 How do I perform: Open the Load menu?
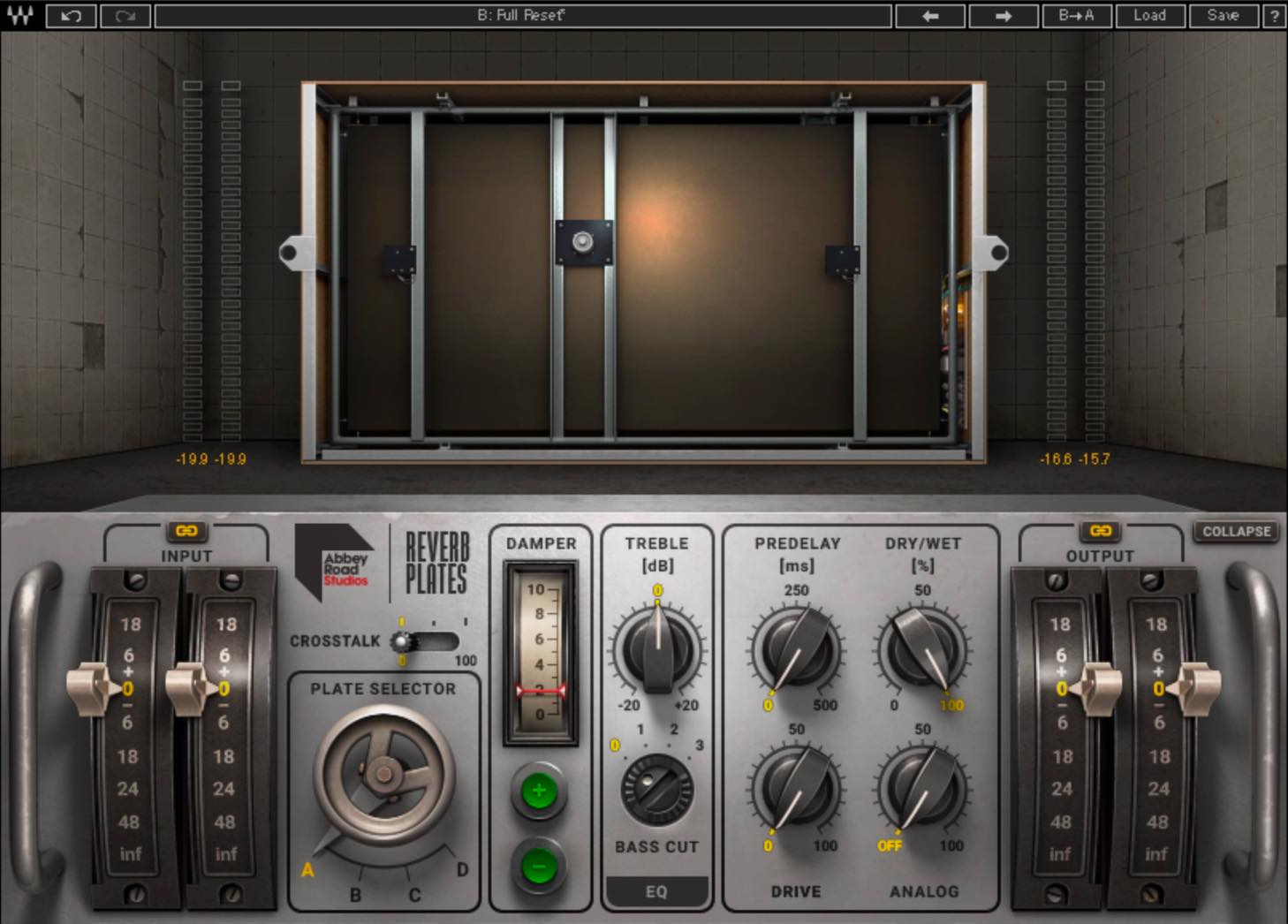click(1149, 16)
